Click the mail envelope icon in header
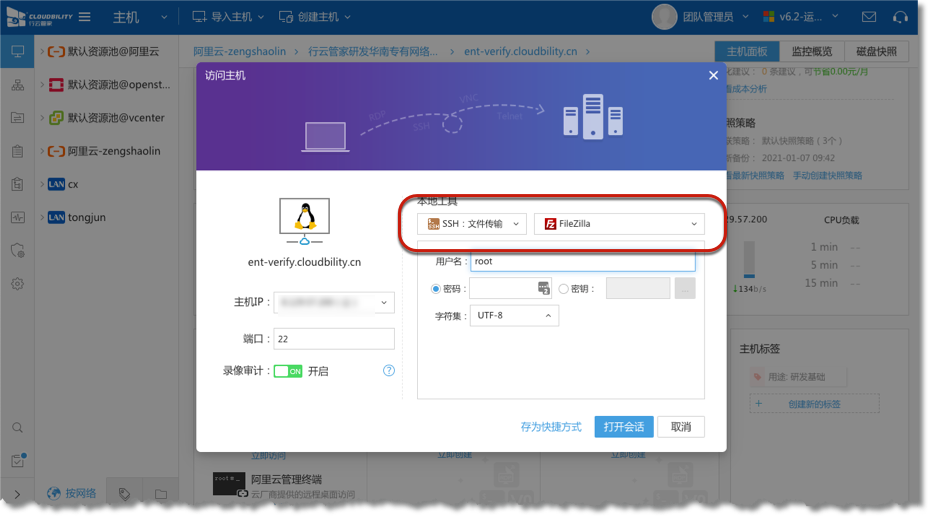928x517 pixels. (868, 17)
